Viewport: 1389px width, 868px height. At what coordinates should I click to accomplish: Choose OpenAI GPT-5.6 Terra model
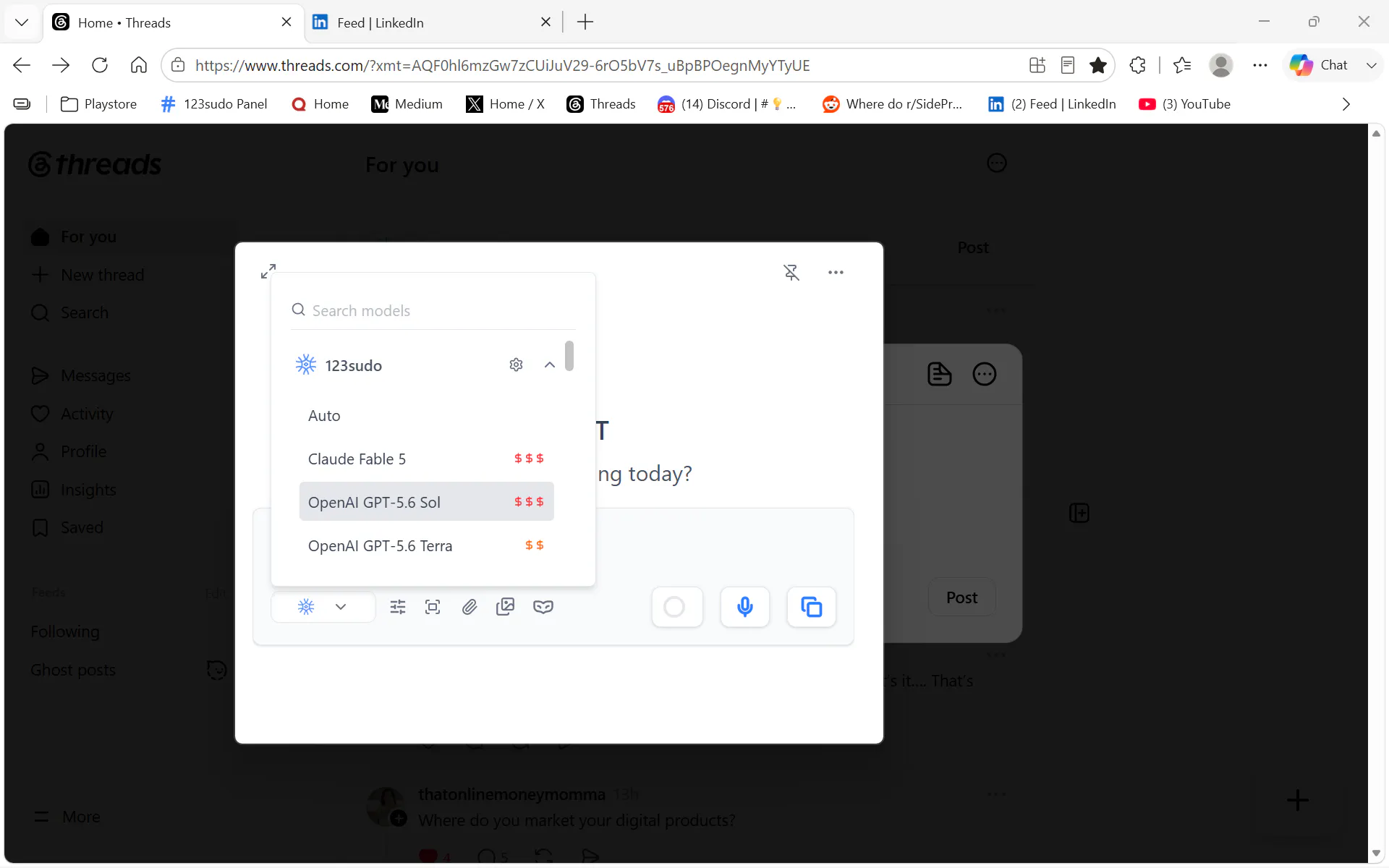pos(427,545)
